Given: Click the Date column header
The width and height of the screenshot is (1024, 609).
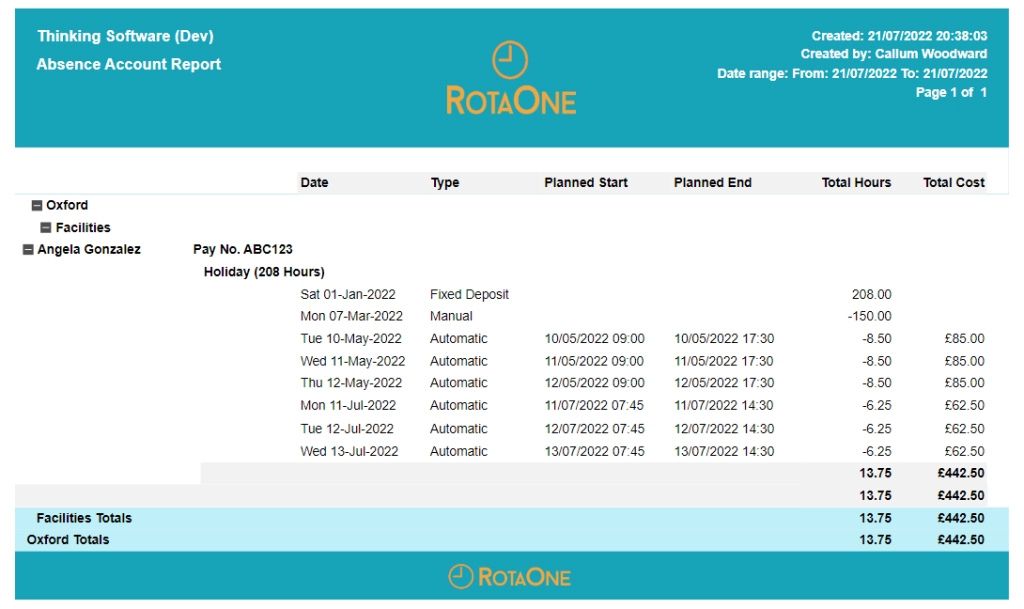Looking at the screenshot, I should (x=314, y=183).
